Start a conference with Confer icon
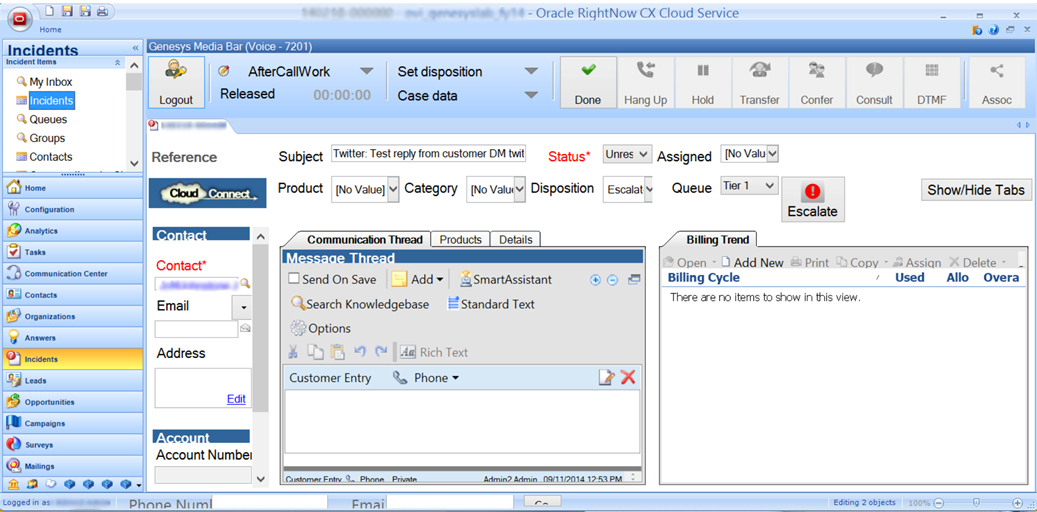1037x512 pixels. click(816, 72)
